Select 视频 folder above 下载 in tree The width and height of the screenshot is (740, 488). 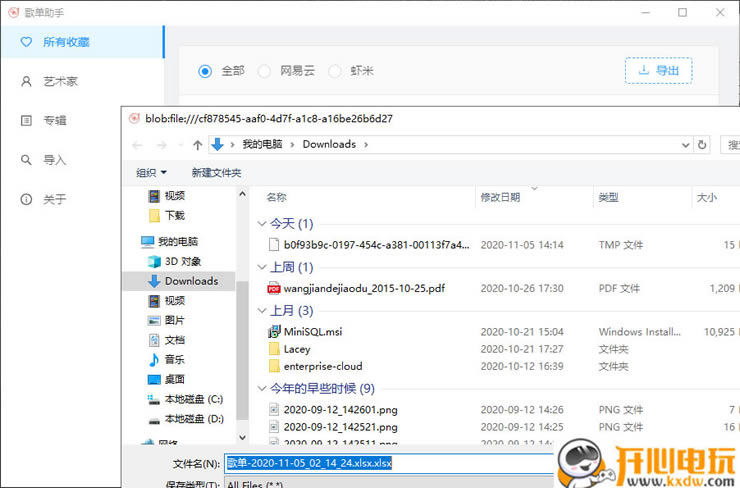[x=174, y=196]
